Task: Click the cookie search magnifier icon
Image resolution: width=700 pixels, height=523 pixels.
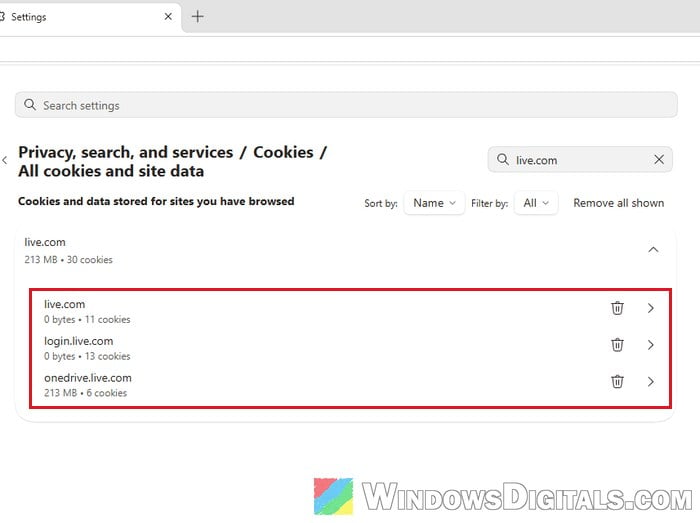Action: pos(503,159)
